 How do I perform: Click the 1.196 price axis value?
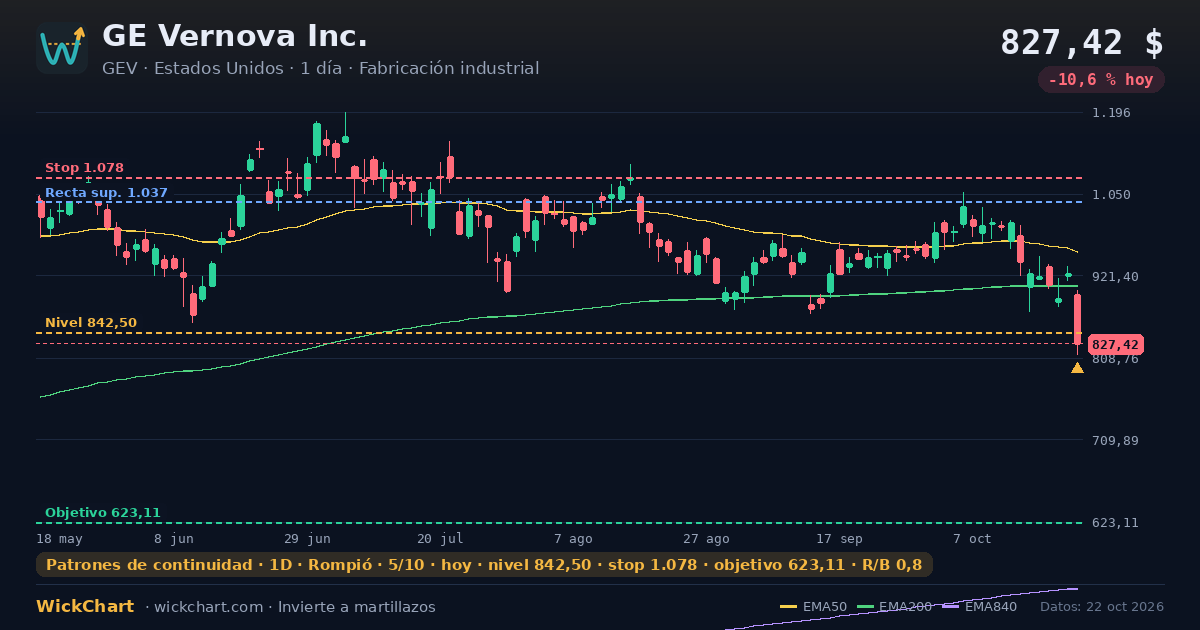click(1111, 113)
